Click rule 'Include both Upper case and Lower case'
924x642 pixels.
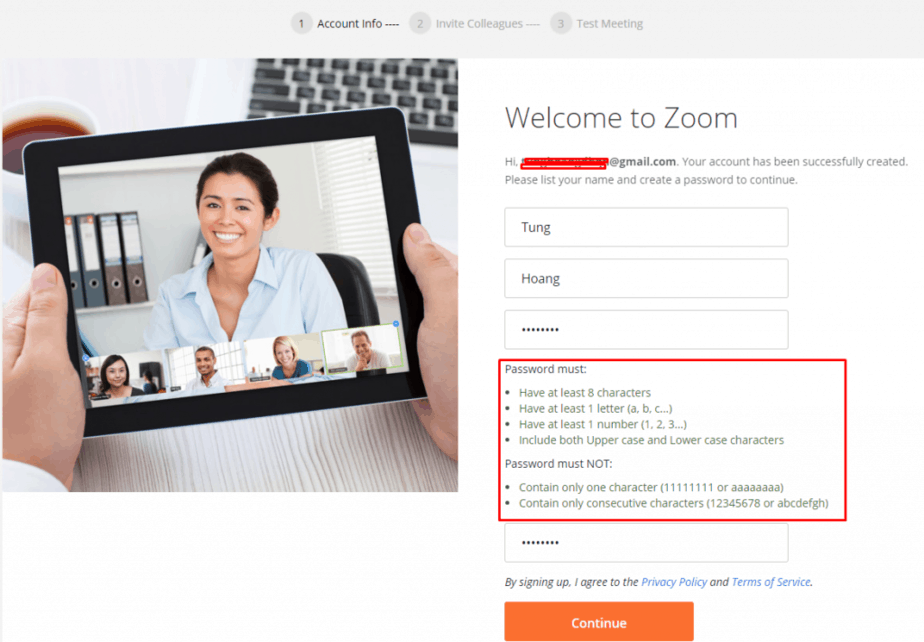coord(651,440)
